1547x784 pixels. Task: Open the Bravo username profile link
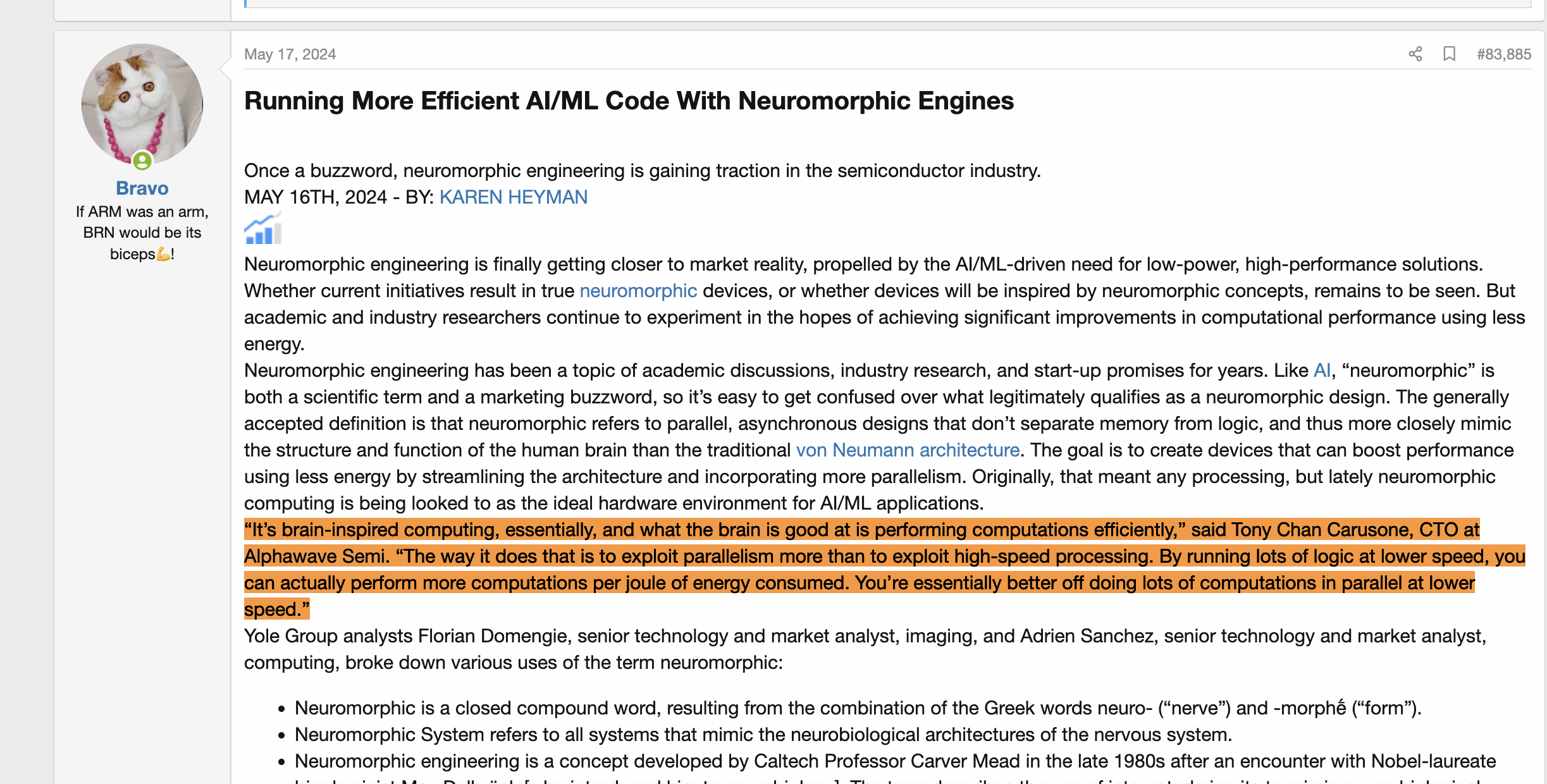pyautogui.click(x=142, y=188)
